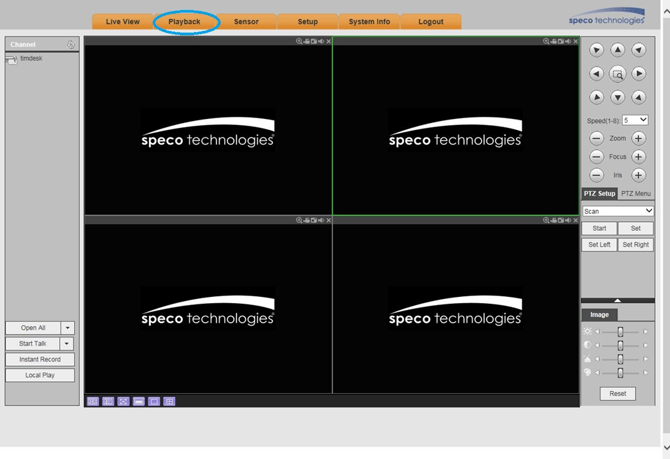Click the Logout tab
This screenshot has width=670, height=459.
tap(431, 21)
